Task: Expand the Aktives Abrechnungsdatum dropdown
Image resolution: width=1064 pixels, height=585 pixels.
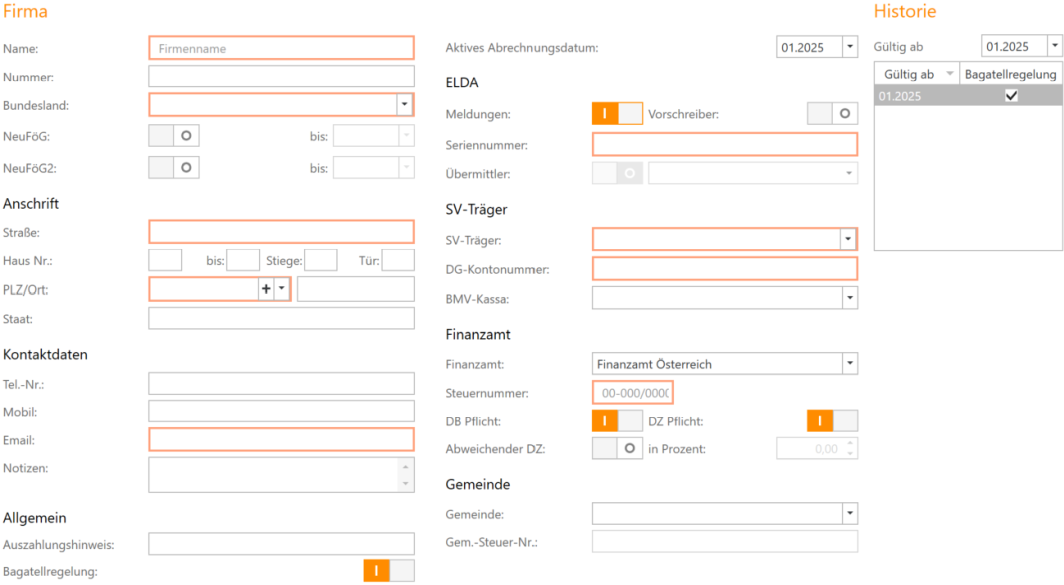Action: [848, 47]
